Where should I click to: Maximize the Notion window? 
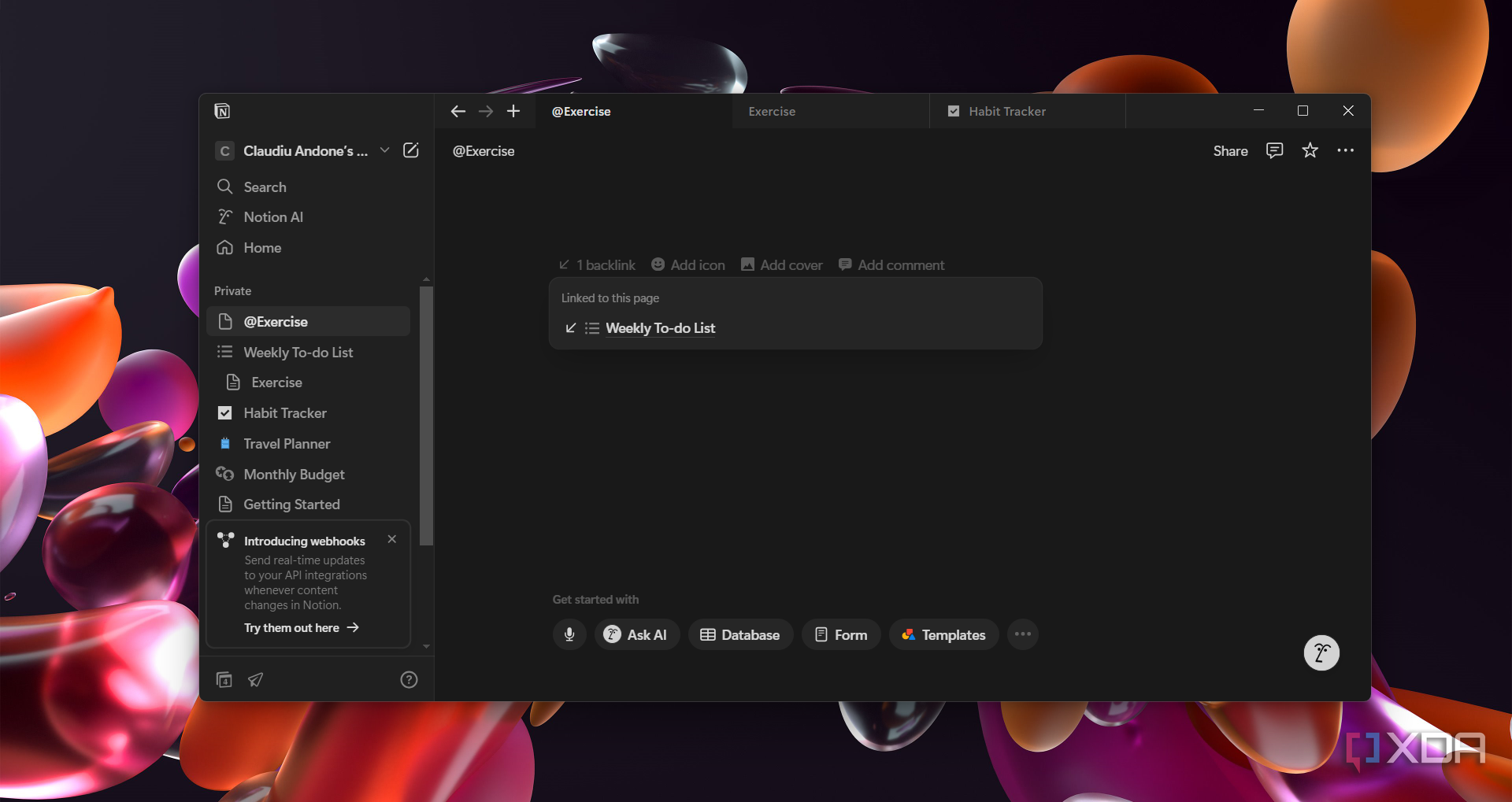tap(1303, 111)
